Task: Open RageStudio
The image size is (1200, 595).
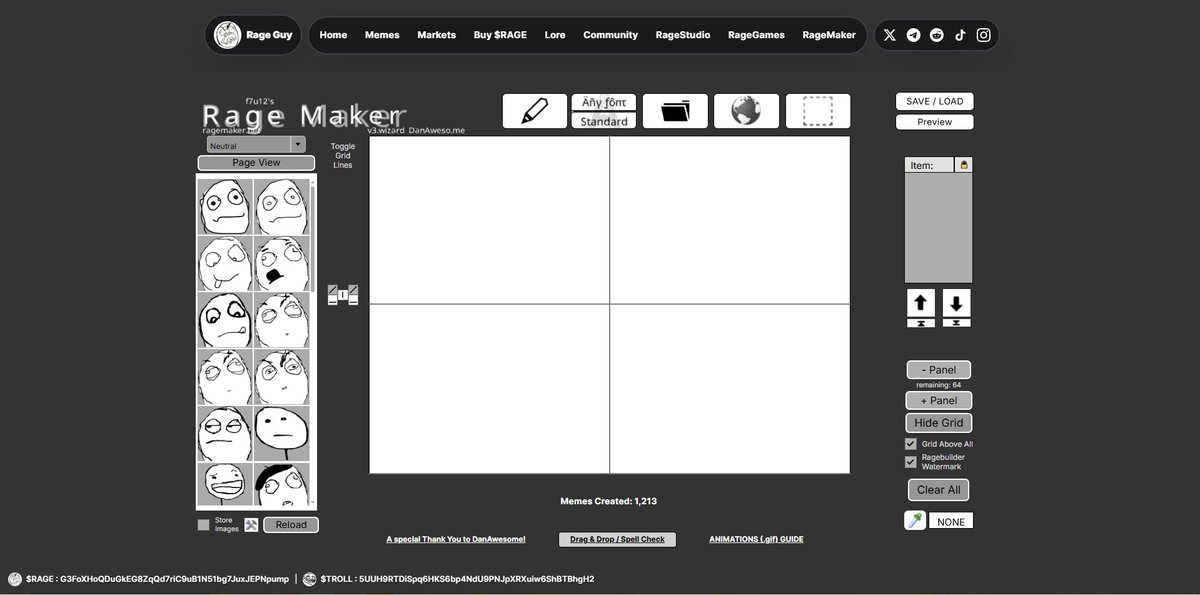Action: (683, 35)
